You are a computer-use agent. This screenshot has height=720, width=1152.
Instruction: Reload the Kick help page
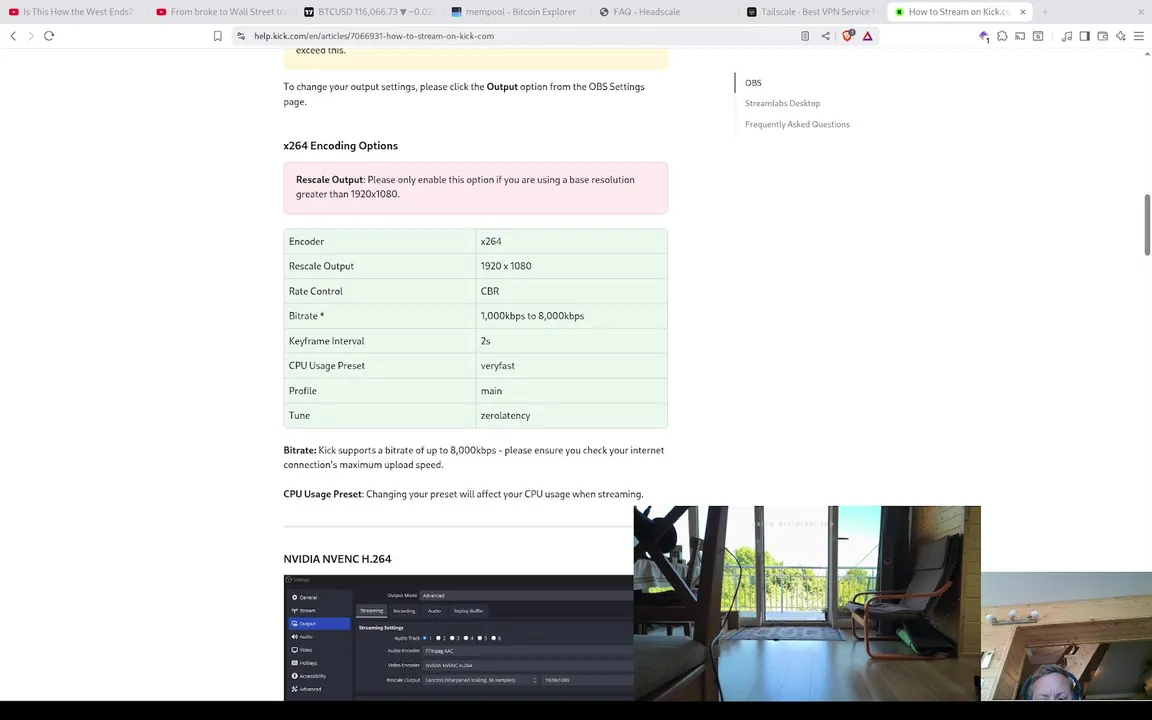tap(49, 36)
